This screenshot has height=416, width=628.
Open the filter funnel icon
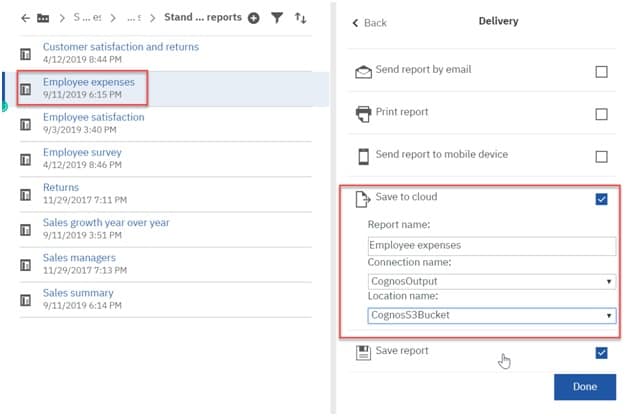[277, 18]
